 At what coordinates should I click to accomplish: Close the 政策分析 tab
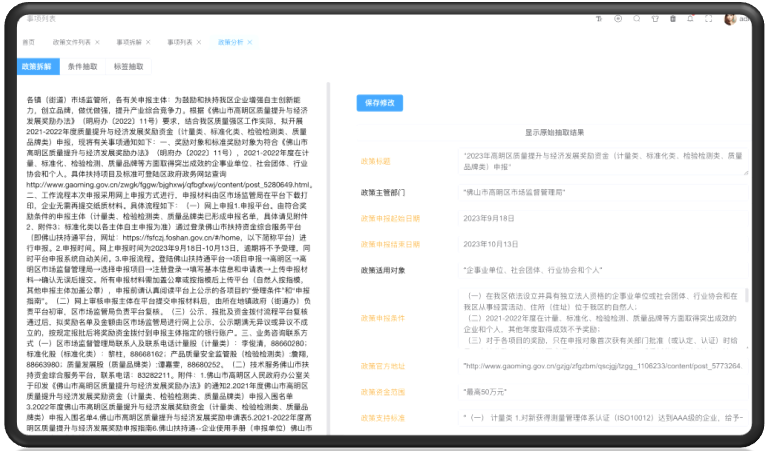[x=250, y=42]
